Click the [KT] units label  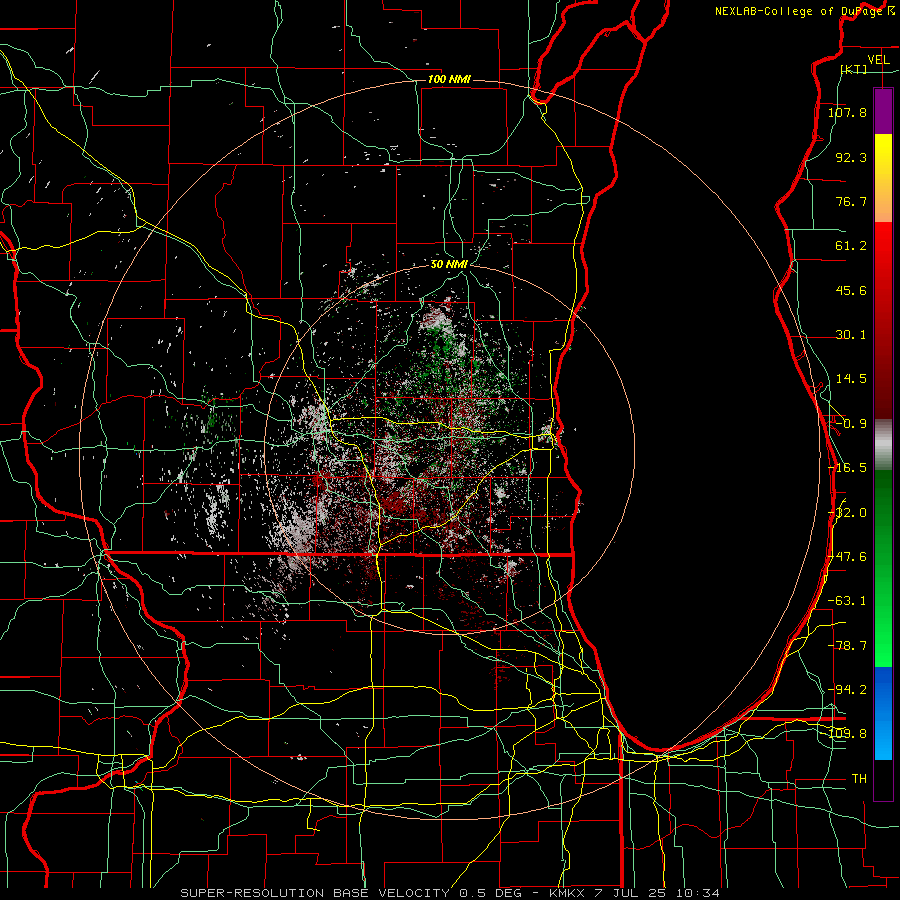(x=854, y=69)
